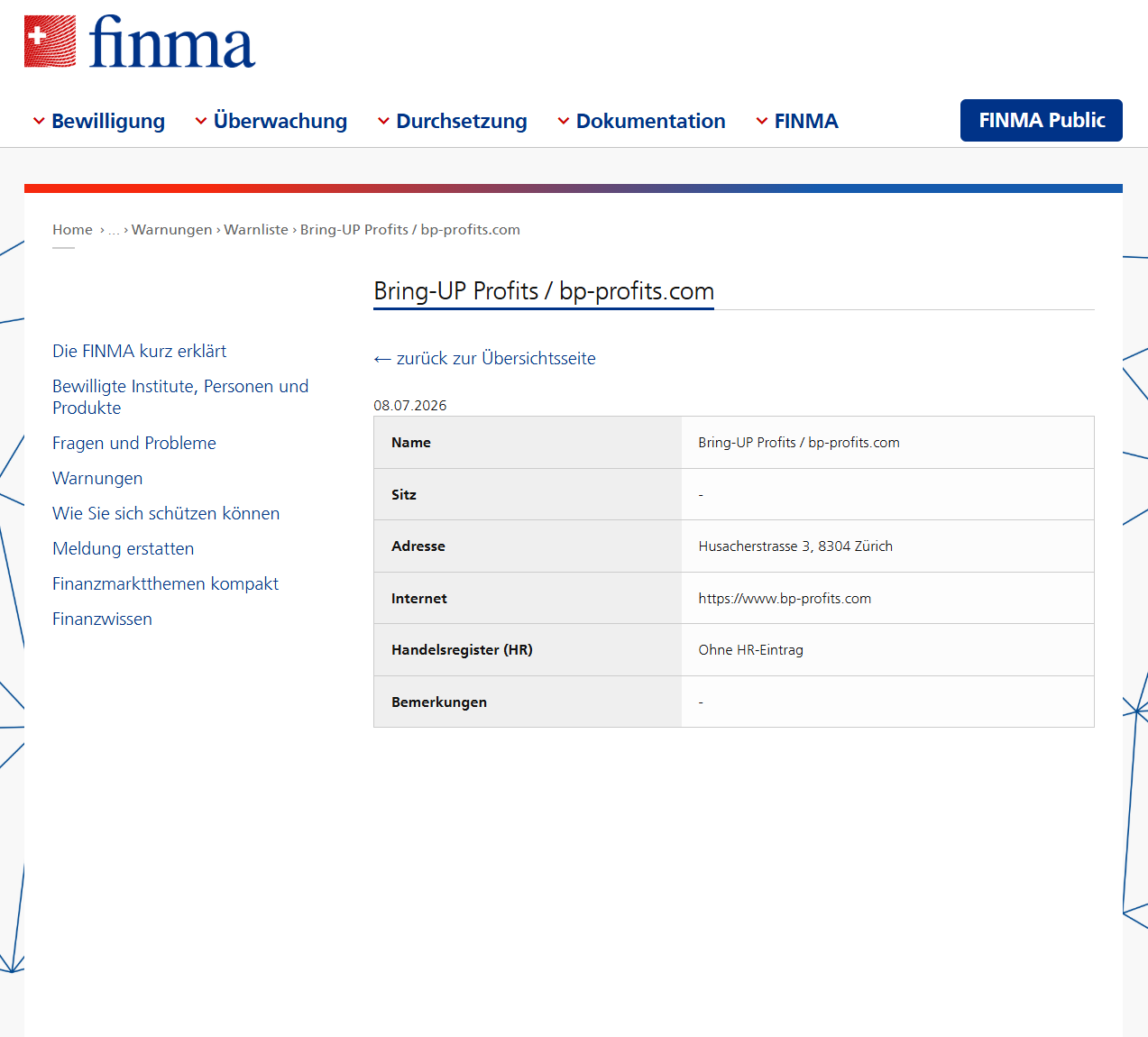Click the date 08.07.2026

tap(410, 406)
